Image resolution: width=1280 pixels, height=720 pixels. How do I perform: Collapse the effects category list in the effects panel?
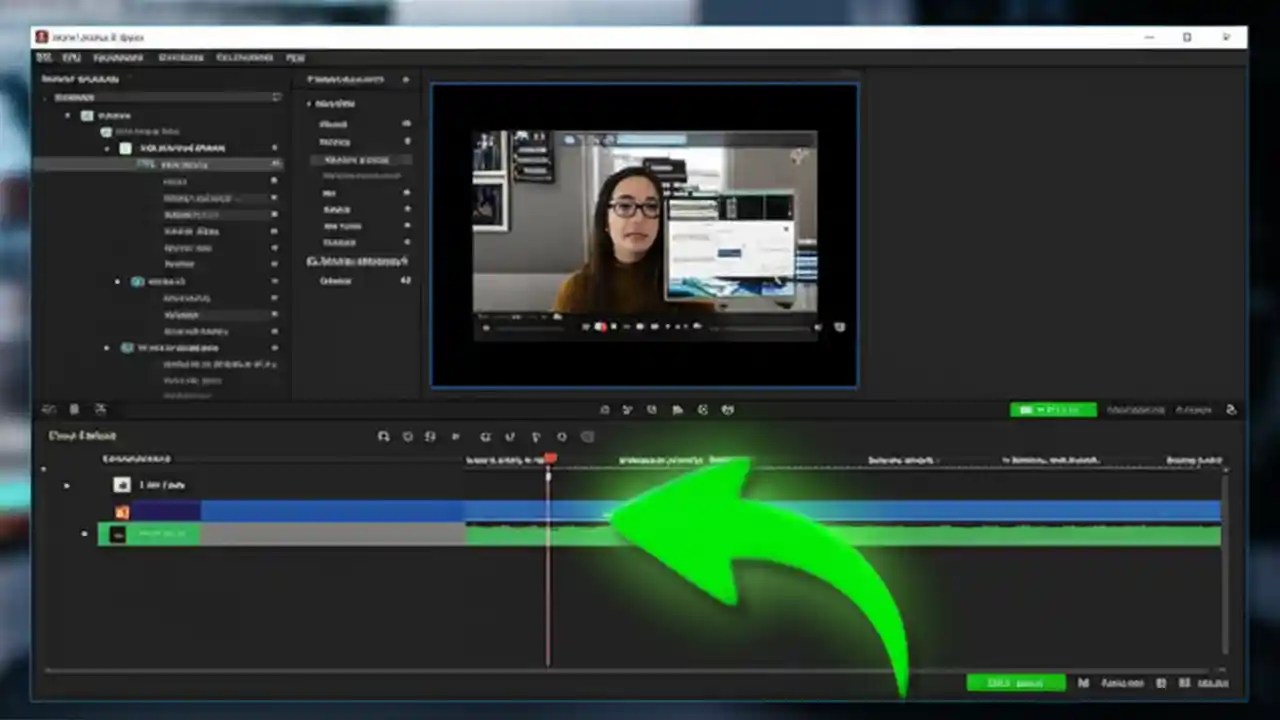coord(309,103)
